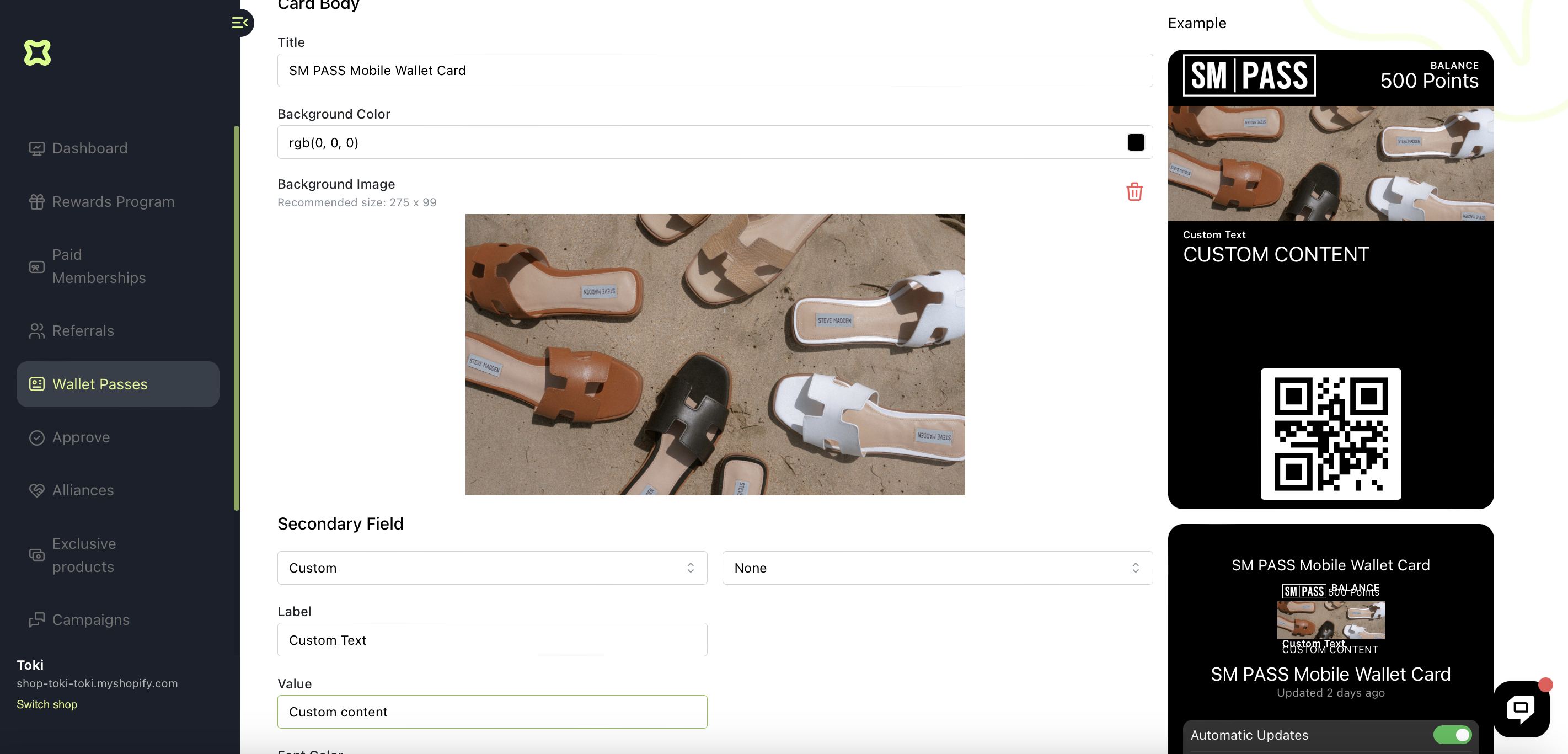Click the Referrals people icon
The width and height of the screenshot is (1568, 754).
point(36,330)
